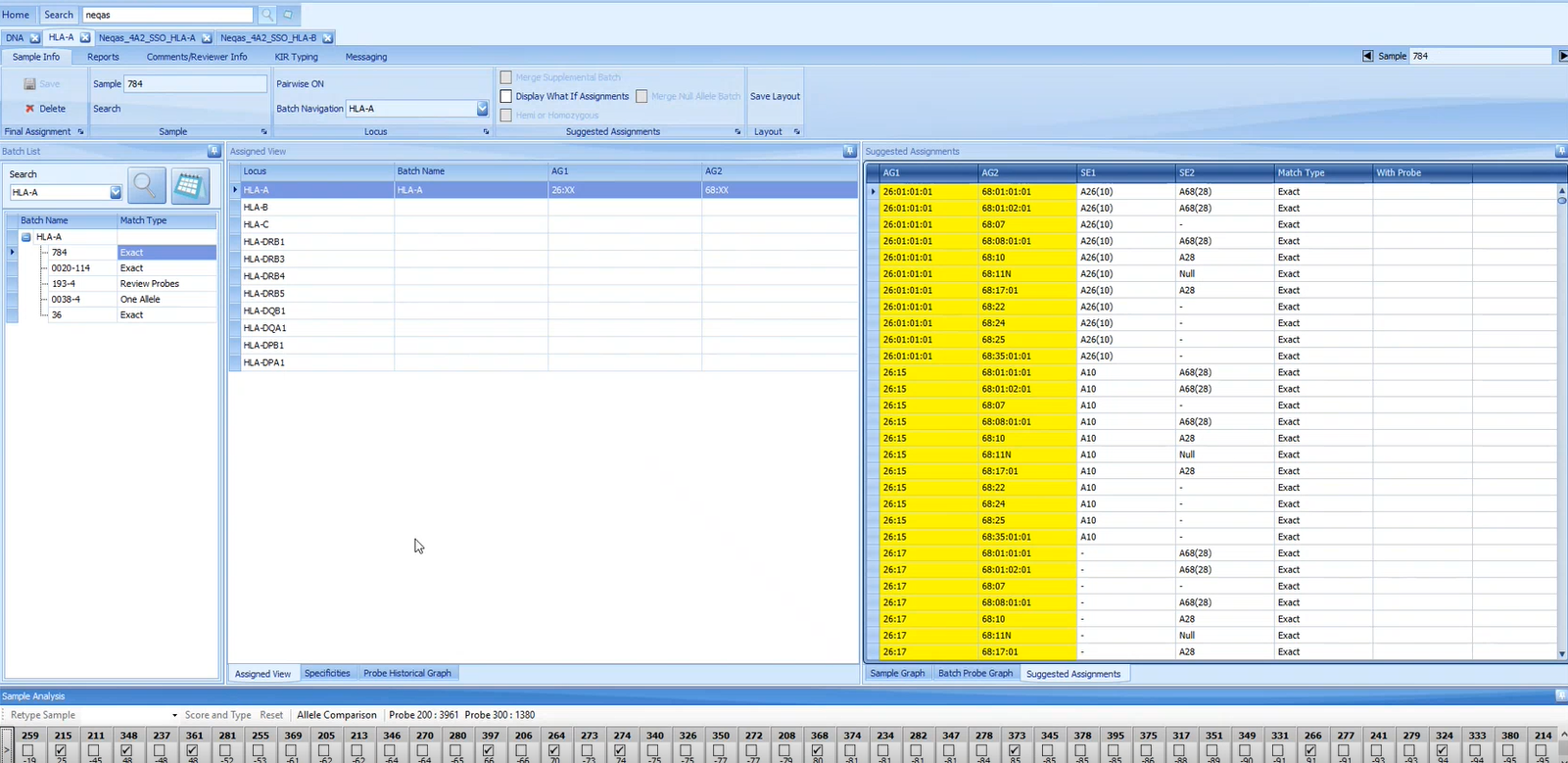
Task: Open Suggested Assignments group launcher arrow
Action: [x=737, y=131]
